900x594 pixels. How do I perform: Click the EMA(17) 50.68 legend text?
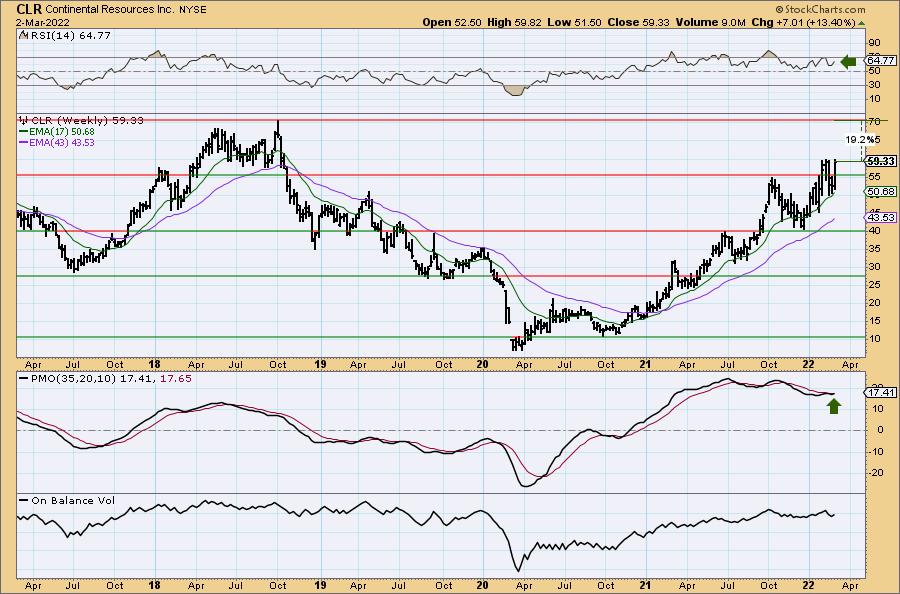[x=61, y=131]
